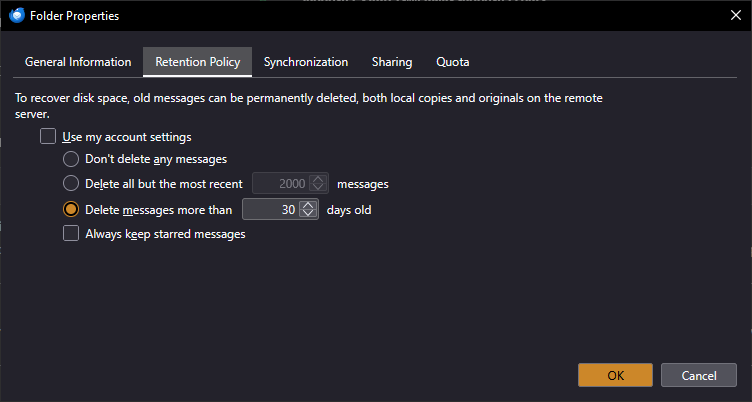The image size is (752, 402).
Task: Choose Delete all but the most recent
Action: click(x=71, y=184)
